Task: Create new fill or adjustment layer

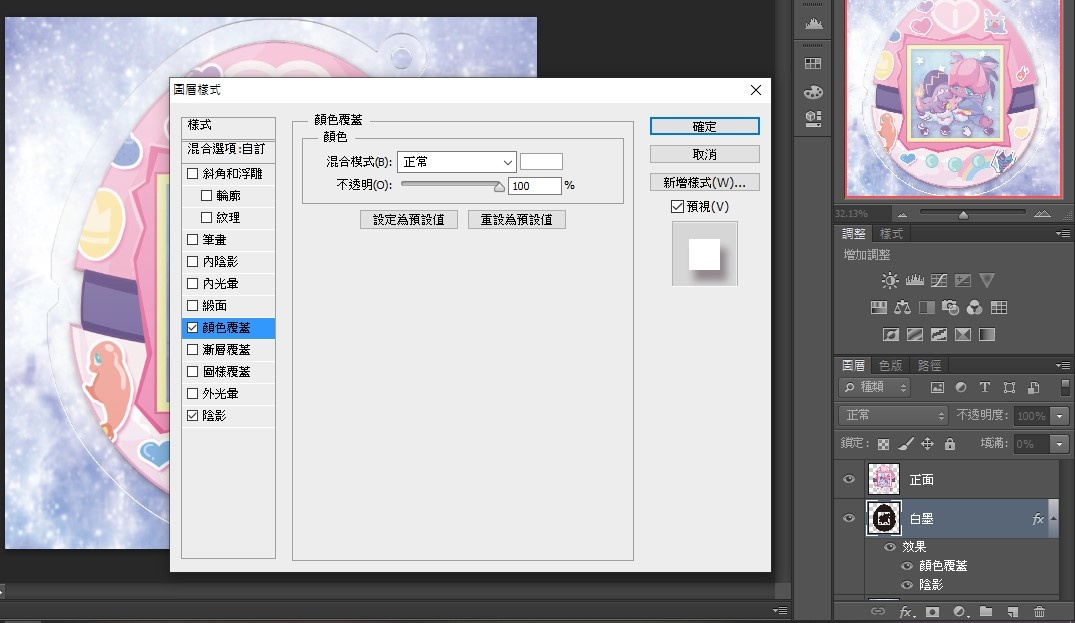Action: pos(959,611)
